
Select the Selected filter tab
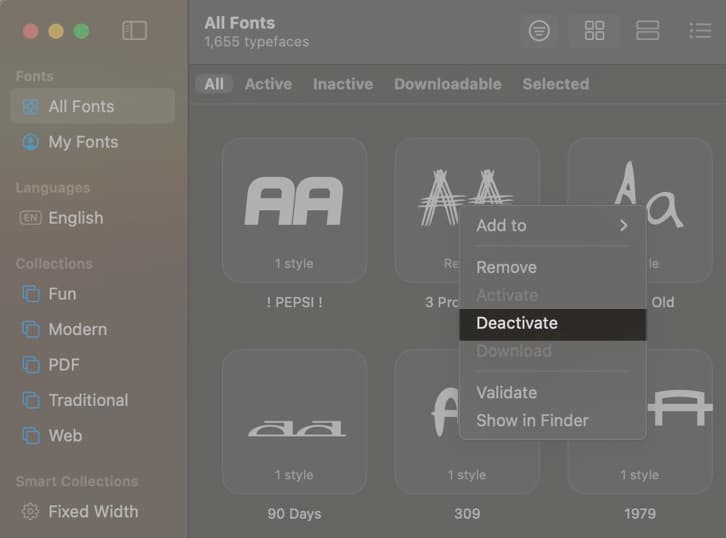click(x=556, y=84)
